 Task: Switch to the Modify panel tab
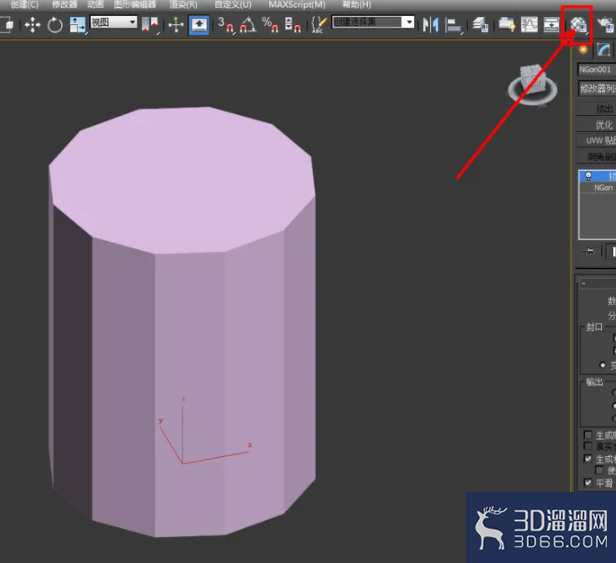[604, 50]
